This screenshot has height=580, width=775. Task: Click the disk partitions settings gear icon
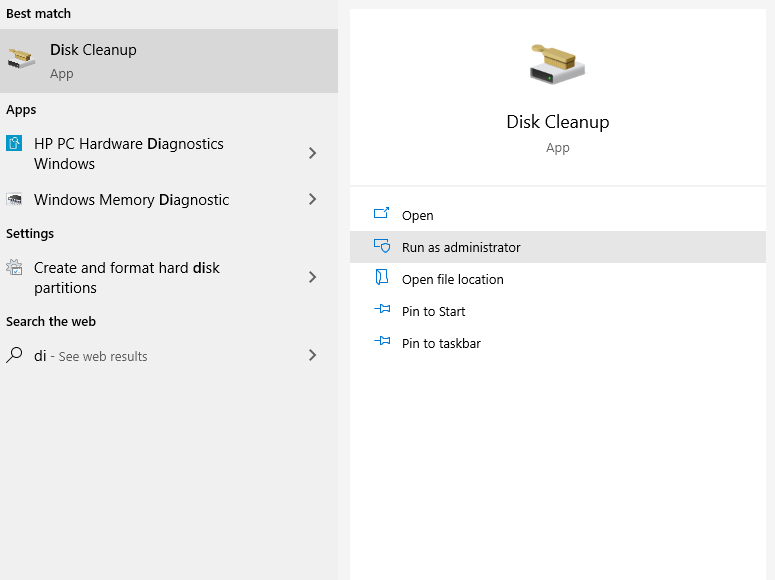(x=14, y=268)
